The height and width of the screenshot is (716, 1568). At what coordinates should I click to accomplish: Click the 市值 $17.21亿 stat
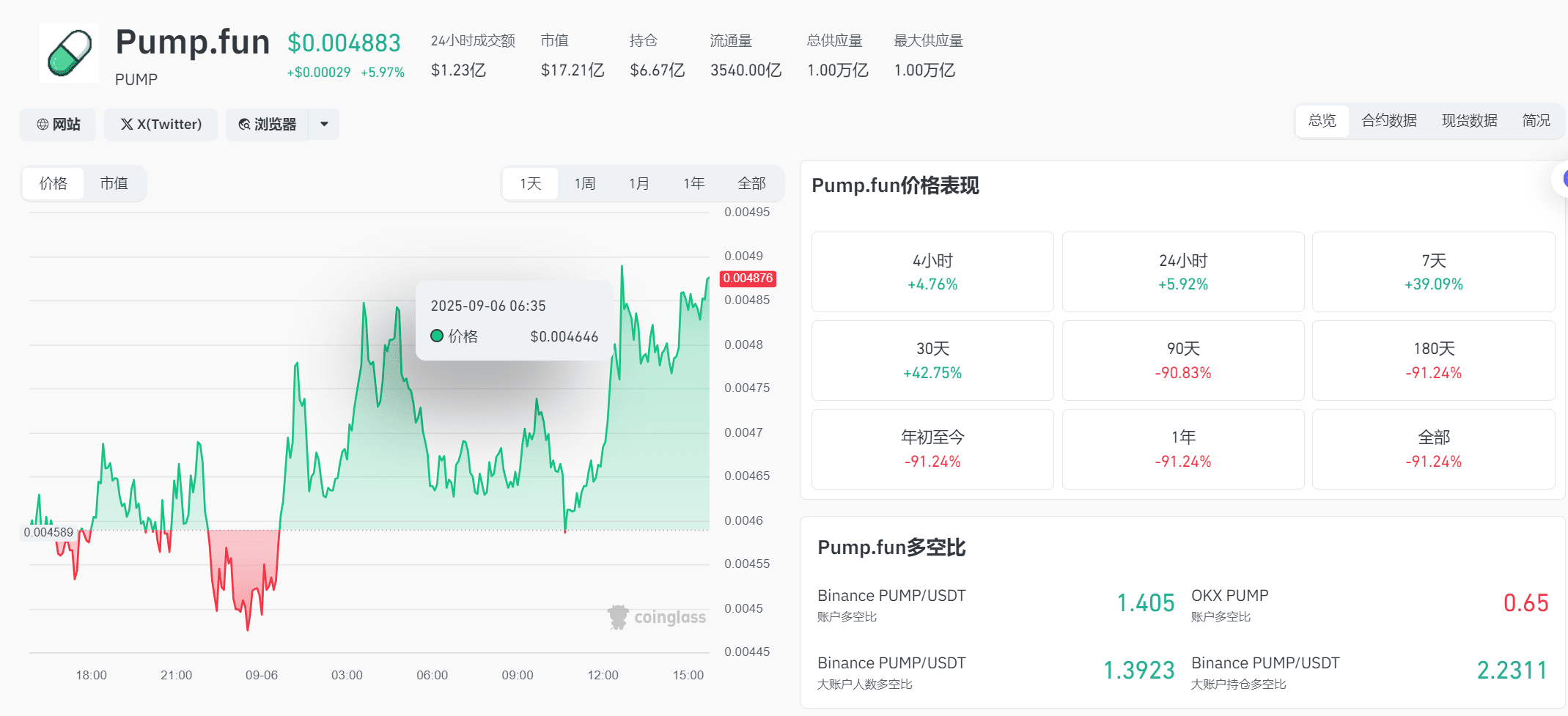pos(573,56)
